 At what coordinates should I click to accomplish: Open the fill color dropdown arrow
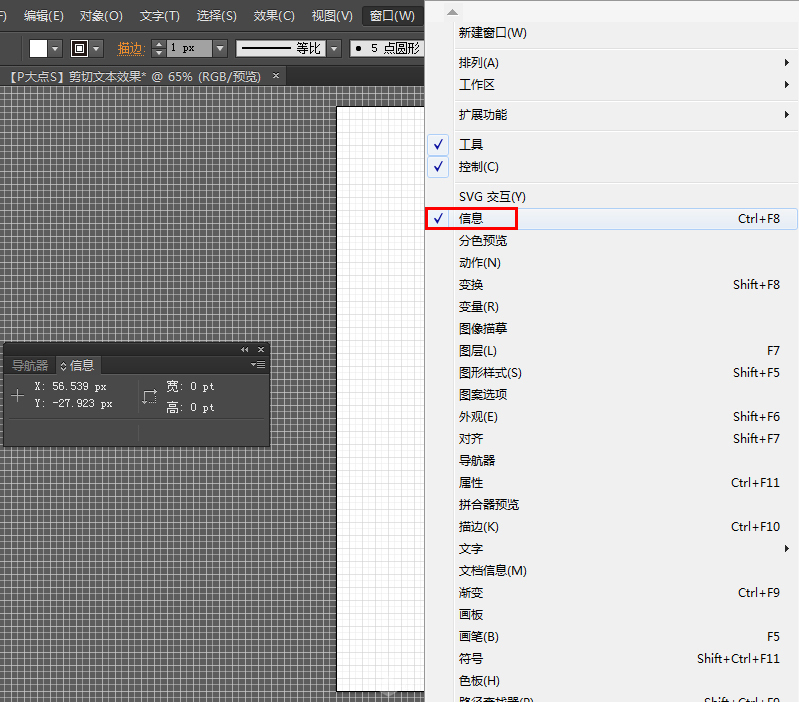coord(55,48)
